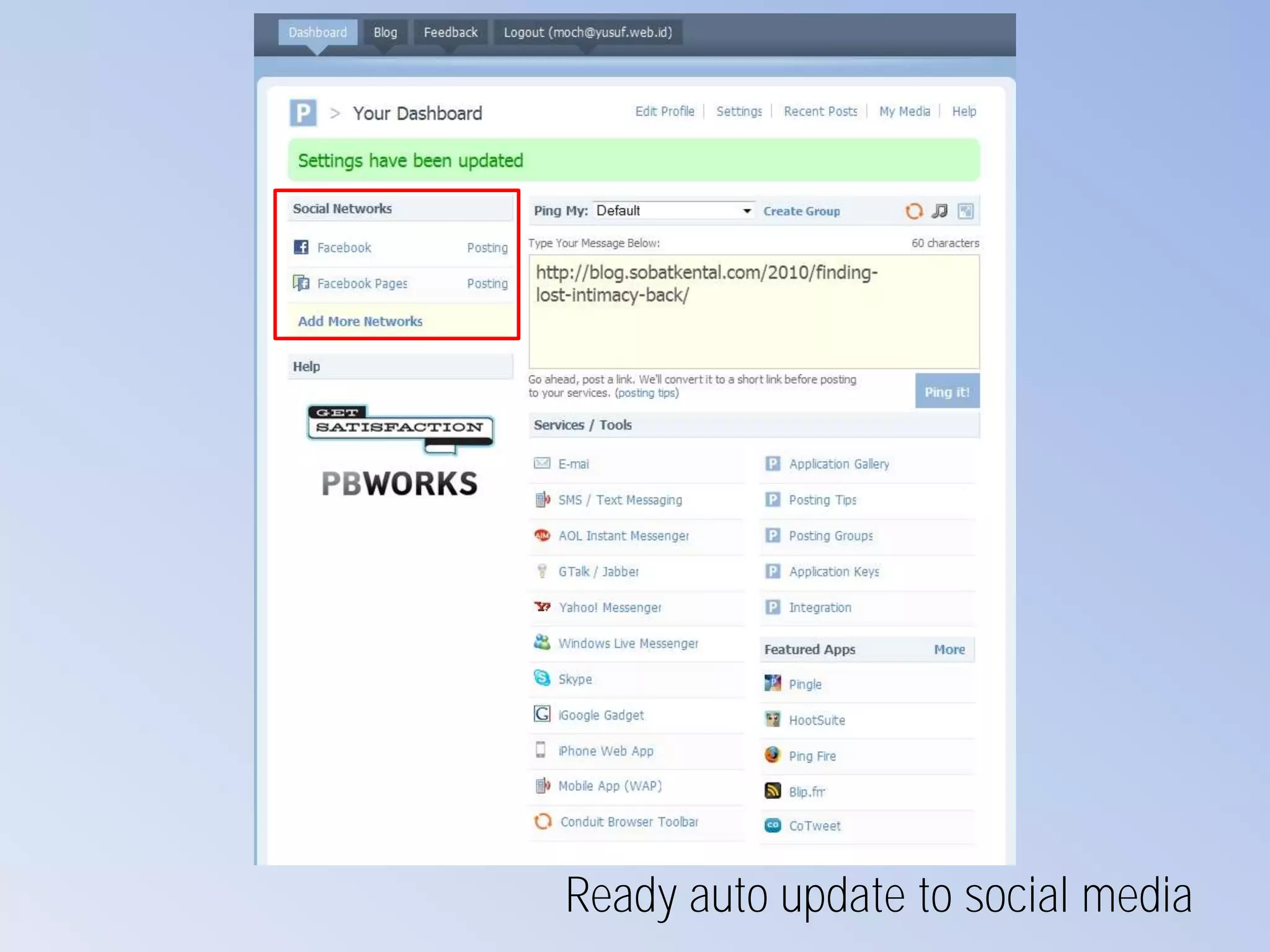
Task: Click the Blip.fm icon
Action: click(773, 791)
